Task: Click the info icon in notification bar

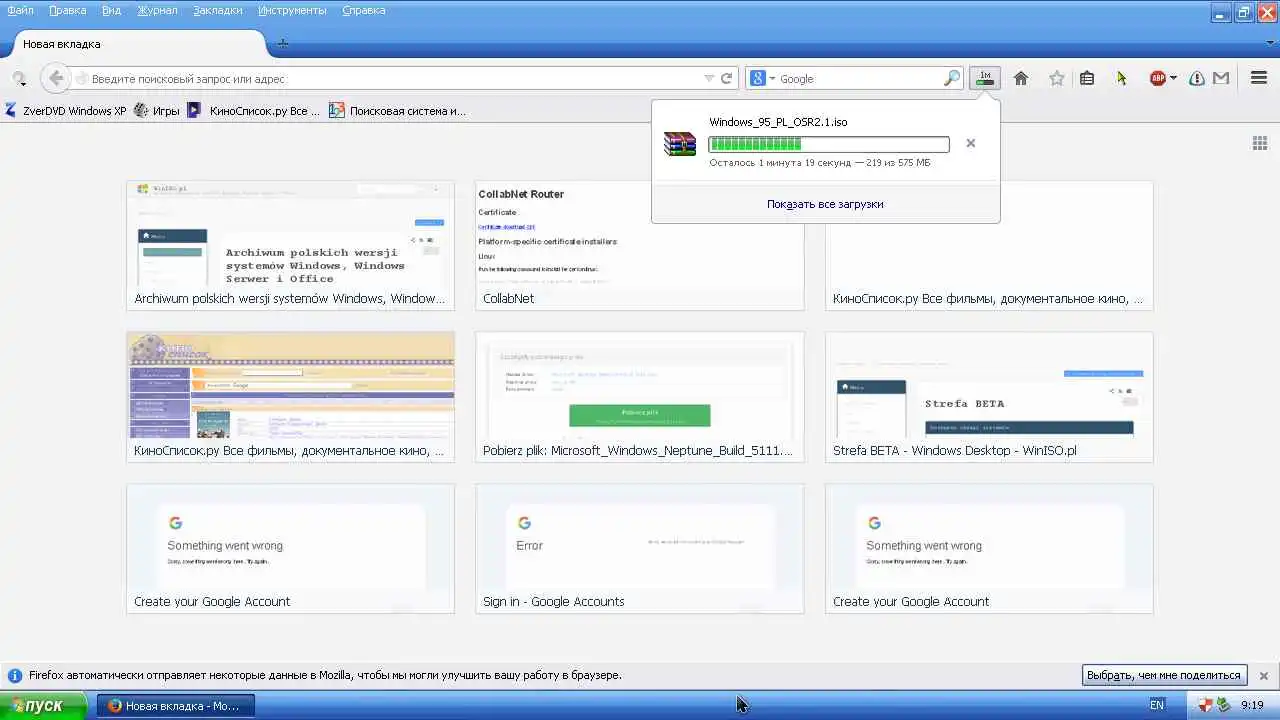Action: (x=14, y=675)
